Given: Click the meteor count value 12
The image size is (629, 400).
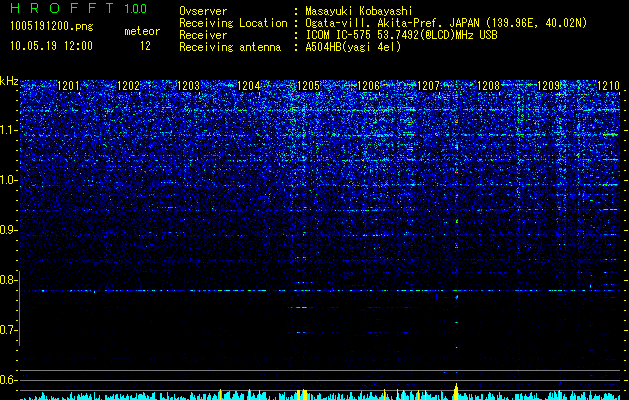Looking at the screenshot, I should point(145,46).
